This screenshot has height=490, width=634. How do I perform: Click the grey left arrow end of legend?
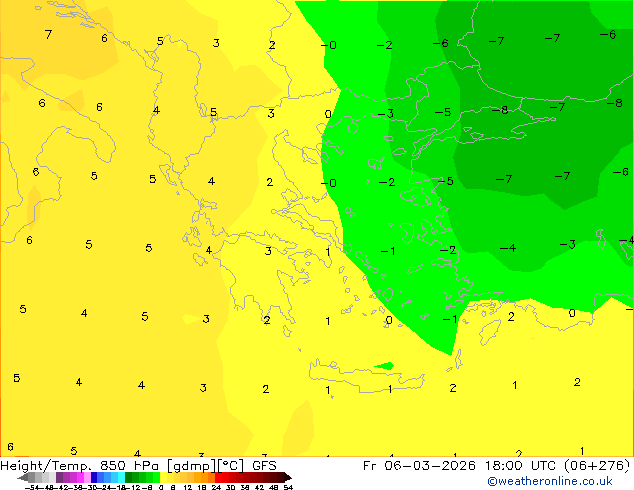coord(23,477)
